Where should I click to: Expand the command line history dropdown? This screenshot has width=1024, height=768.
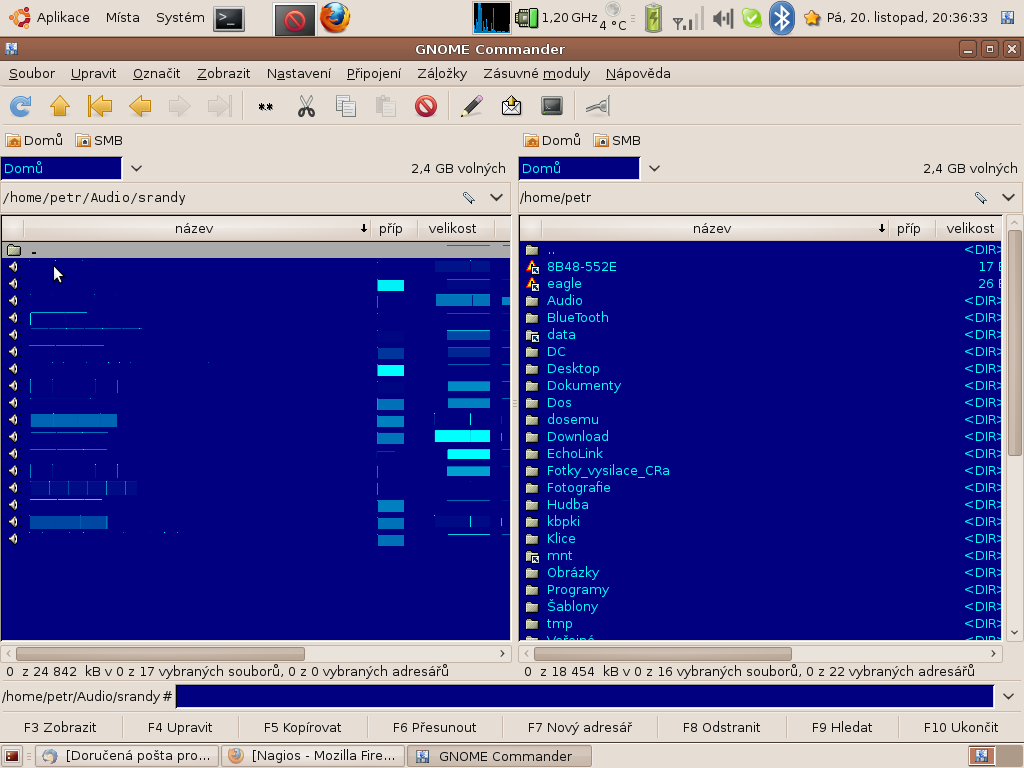pos(1008,696)
